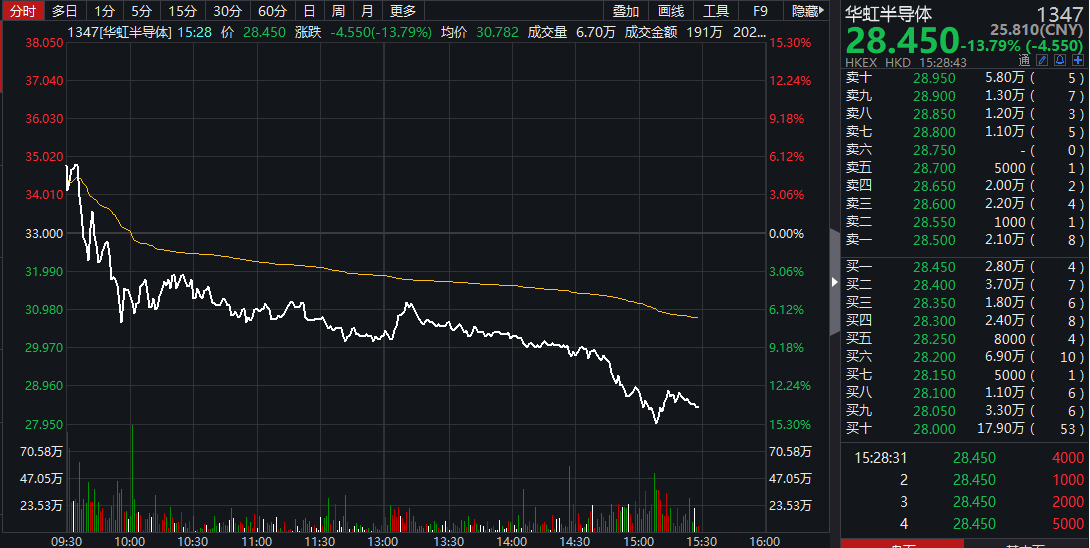This screenshot has width=1090, height=548.
Task: Set a price alert via bell icon
Action: click(1059, 61)
